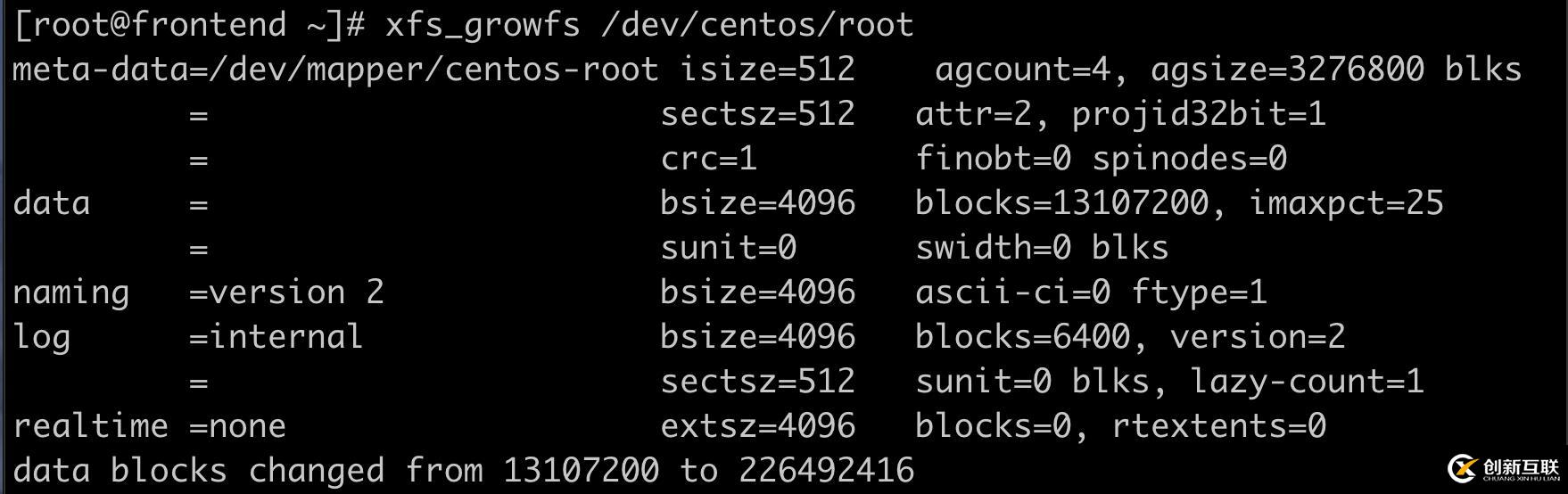Click the realtime =none text
Image resolution: width=1568 pixels, height=494 pixels.
(x=149, y=426)
